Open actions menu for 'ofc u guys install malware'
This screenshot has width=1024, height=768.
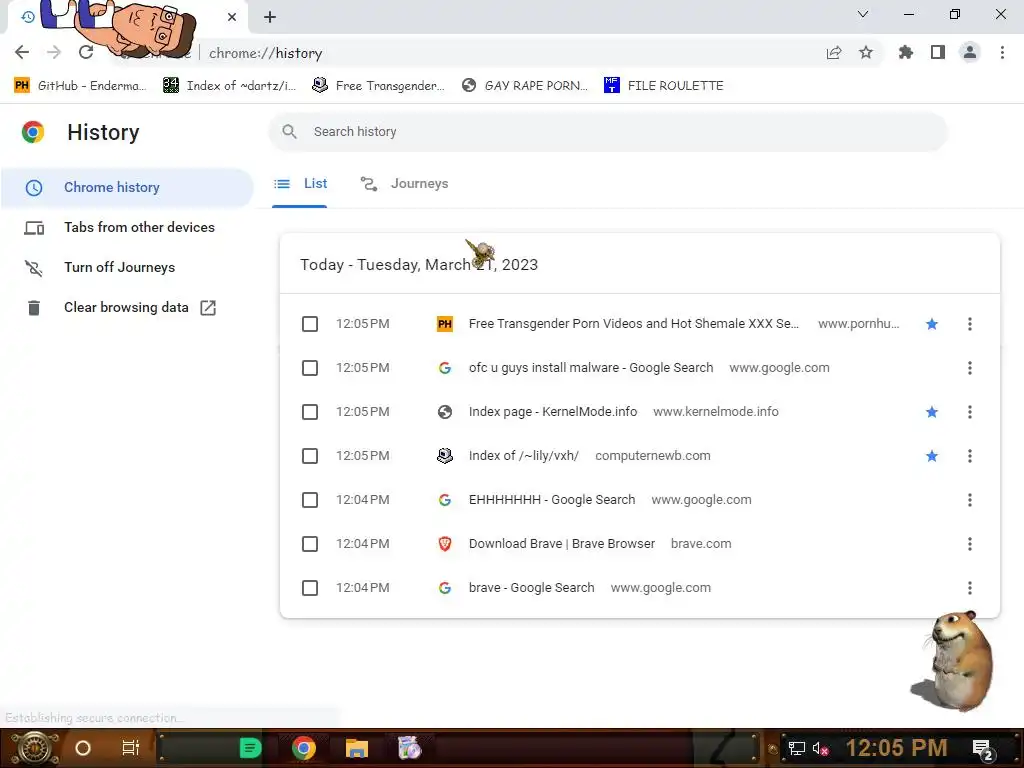(x=970, y=368)
